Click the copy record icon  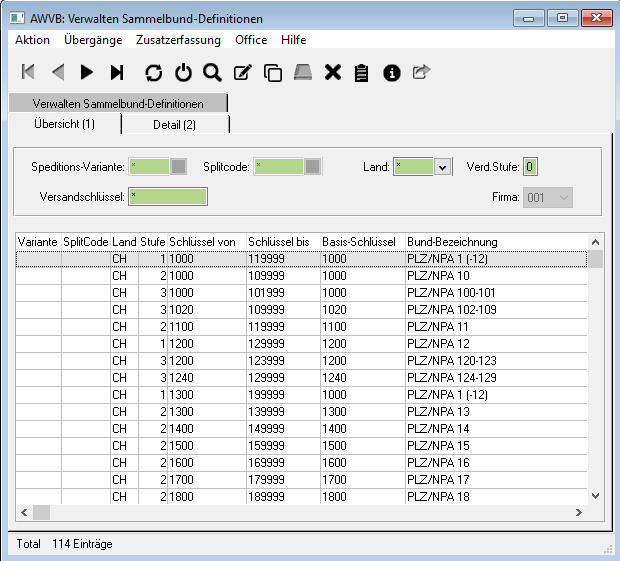[272, 72]
